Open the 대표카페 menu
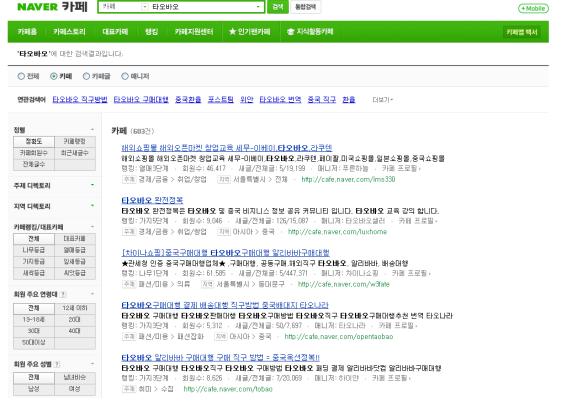567x402 pixels. (115, 32)
